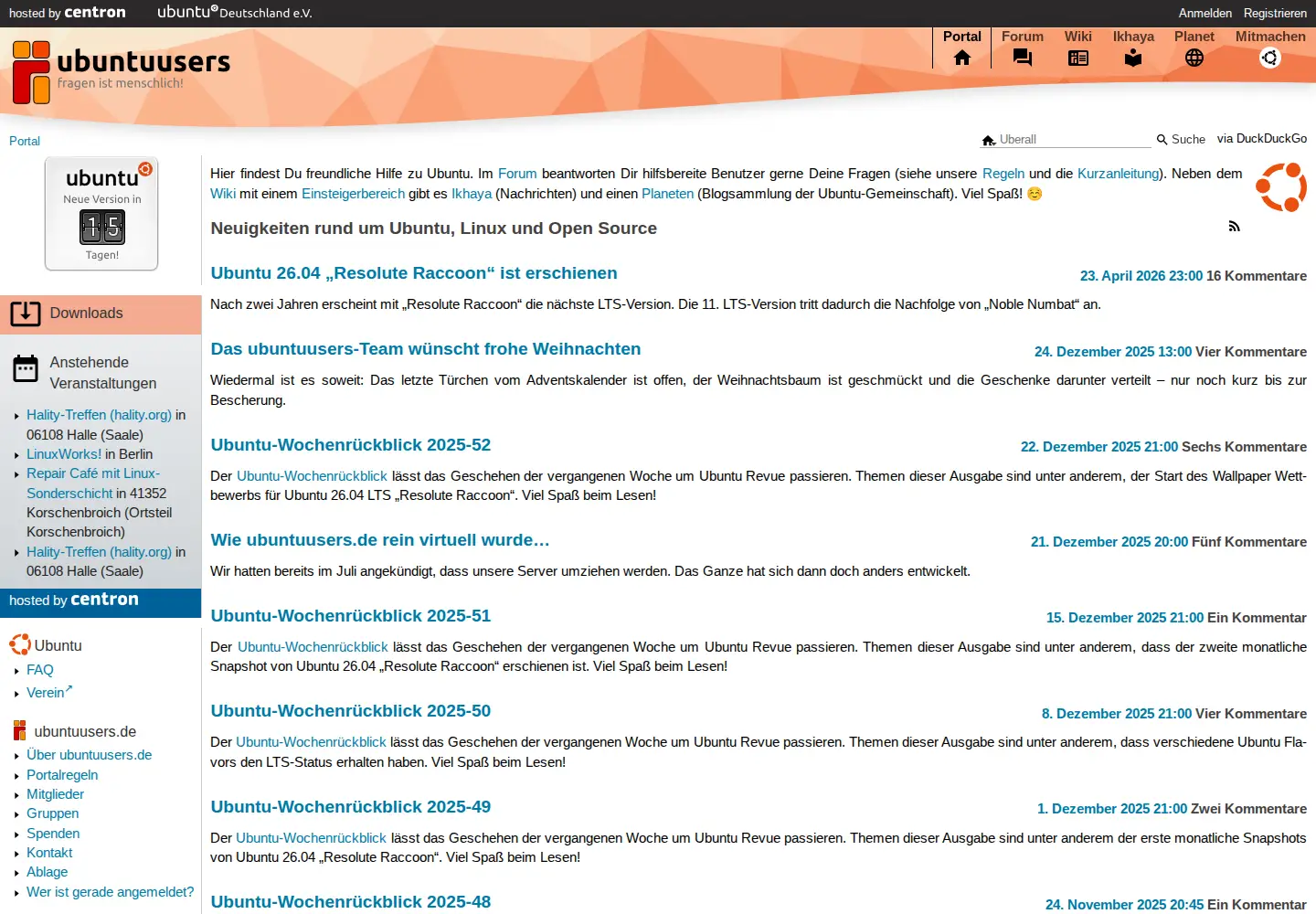Open the Planet globe icon
Screen dimensions: 1316x914
tap(1194, 58)
